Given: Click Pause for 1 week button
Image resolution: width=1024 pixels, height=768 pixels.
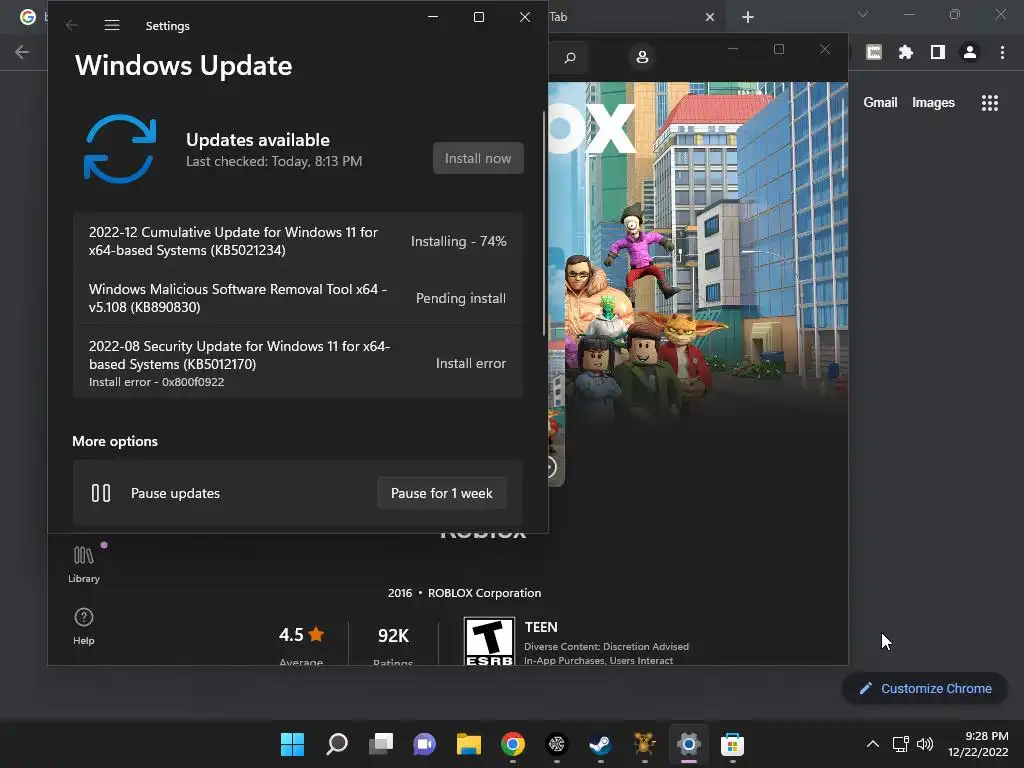Looking at the screenshot, I should [441, 493].
